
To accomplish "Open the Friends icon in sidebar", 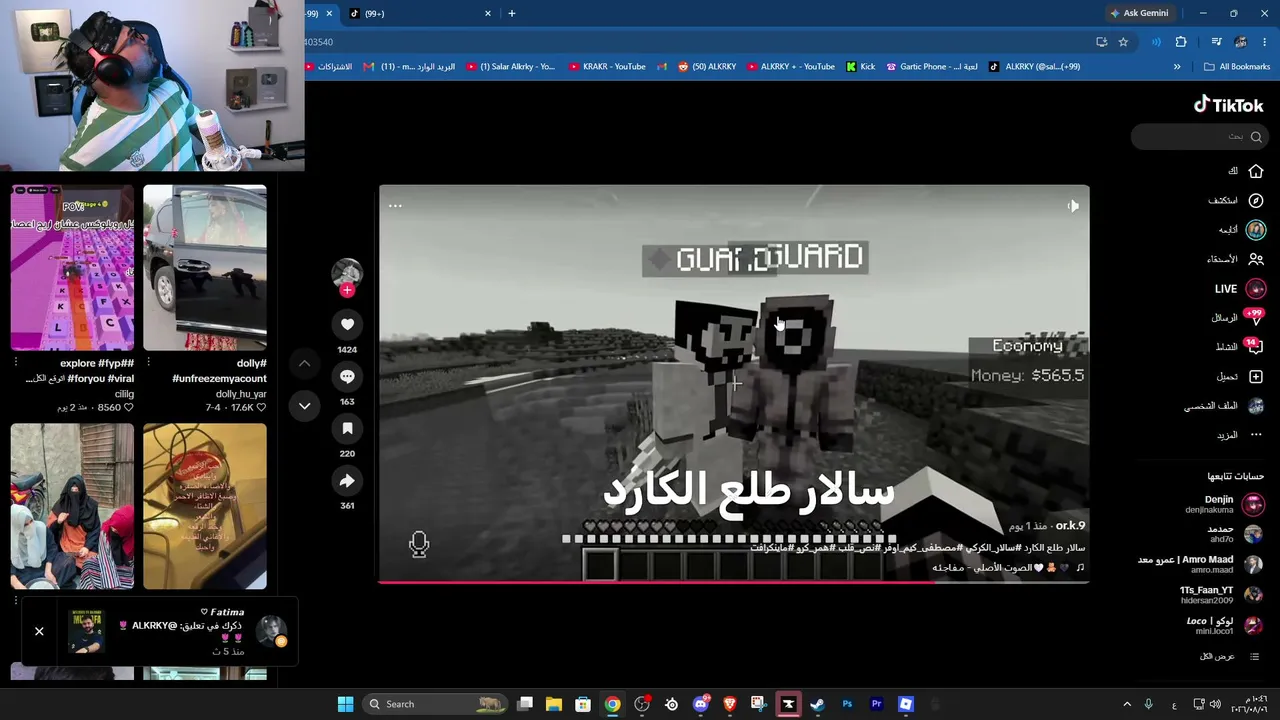I will click(1255, 259).
